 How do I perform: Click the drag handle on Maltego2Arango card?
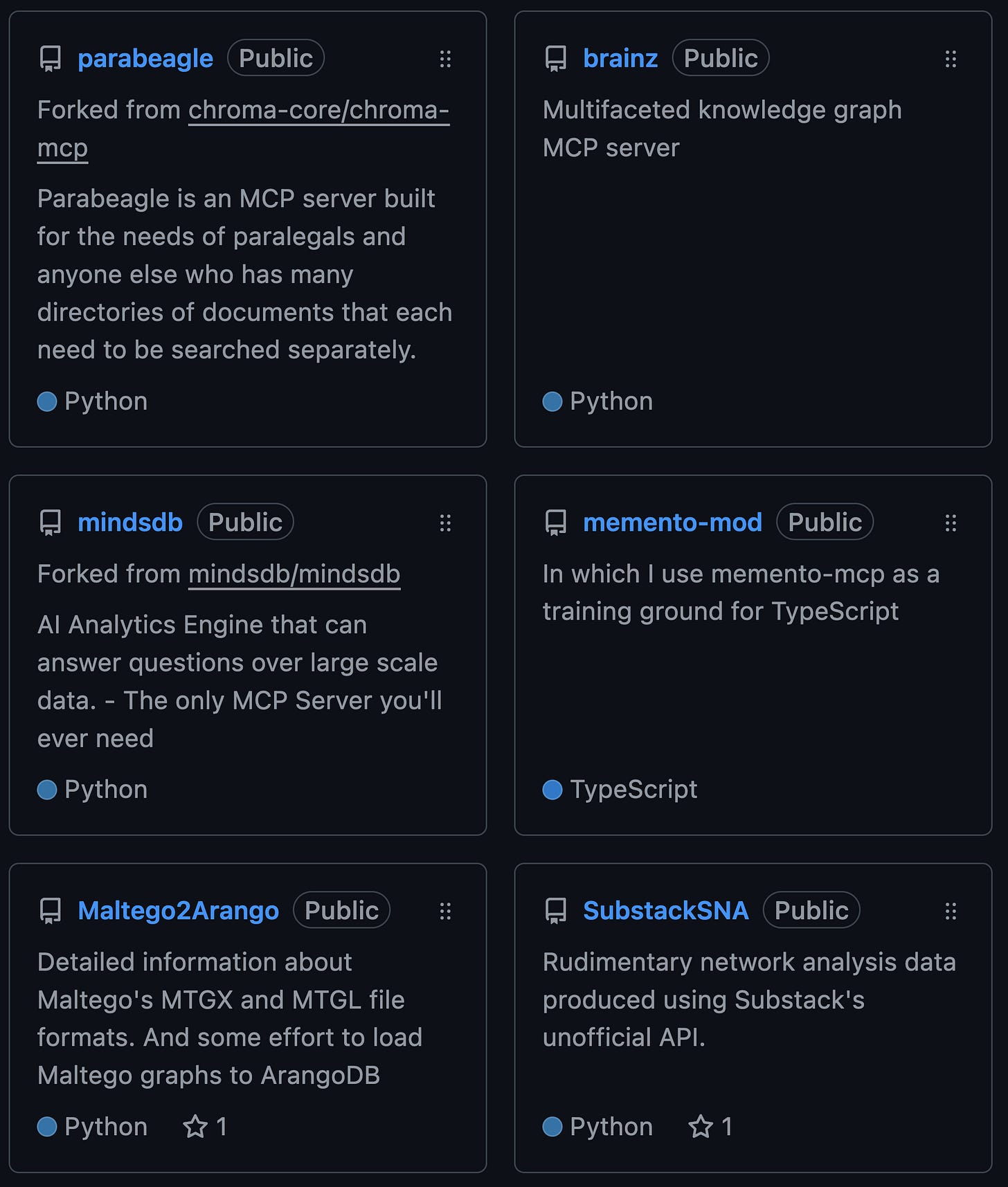445,911
